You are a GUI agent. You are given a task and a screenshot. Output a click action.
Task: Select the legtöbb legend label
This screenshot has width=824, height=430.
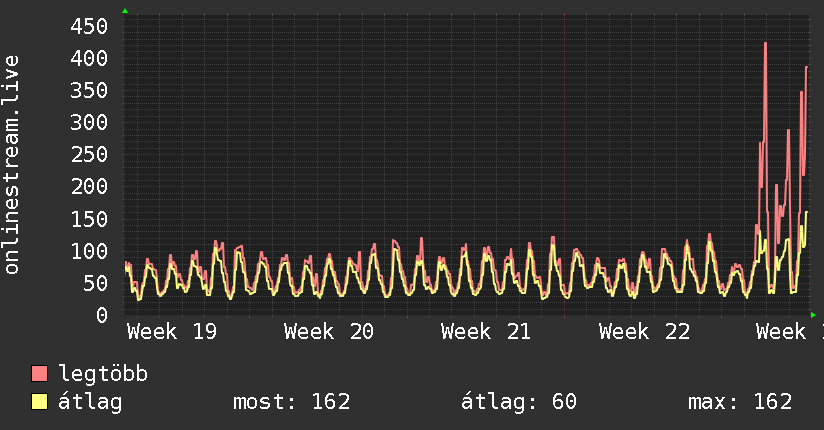coord(103,374)
